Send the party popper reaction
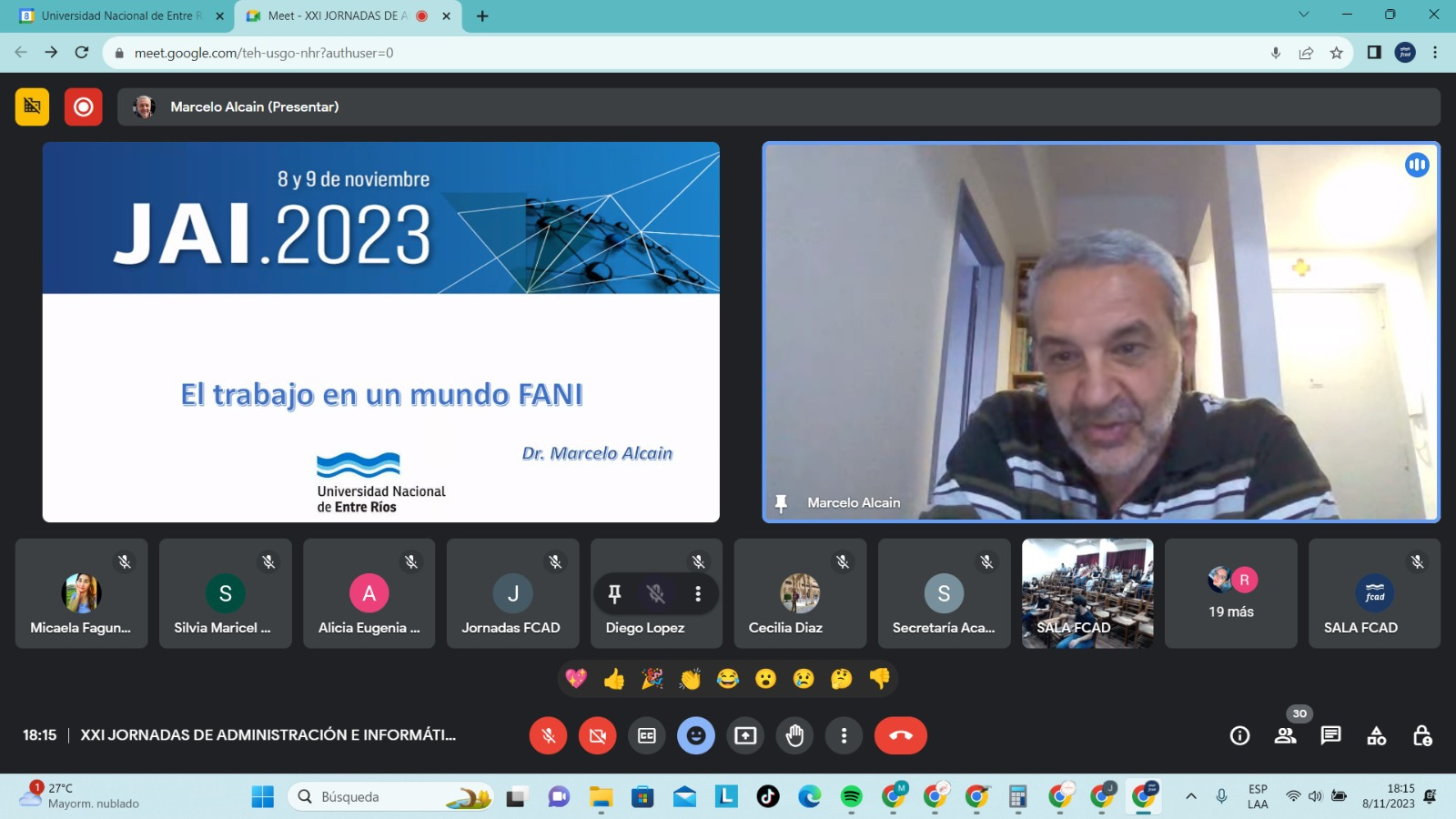Viewport: 1456px width, 819px height. 652,679
